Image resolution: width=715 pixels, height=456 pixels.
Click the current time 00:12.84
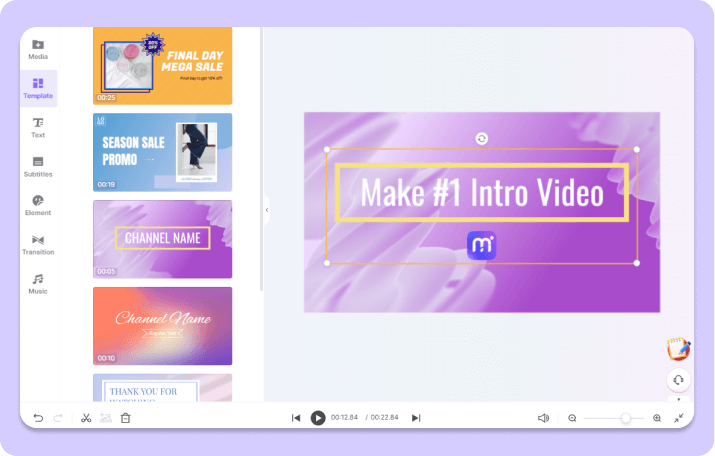(344, 418)
